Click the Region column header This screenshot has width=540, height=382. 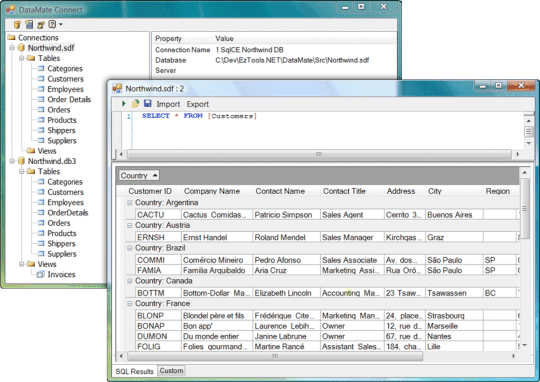[498, 191]
